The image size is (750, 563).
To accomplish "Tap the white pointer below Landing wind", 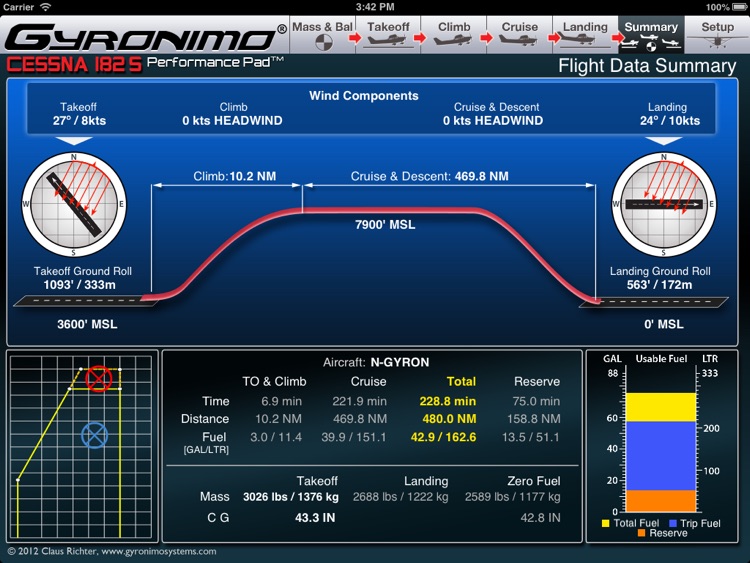I will 664,141.
